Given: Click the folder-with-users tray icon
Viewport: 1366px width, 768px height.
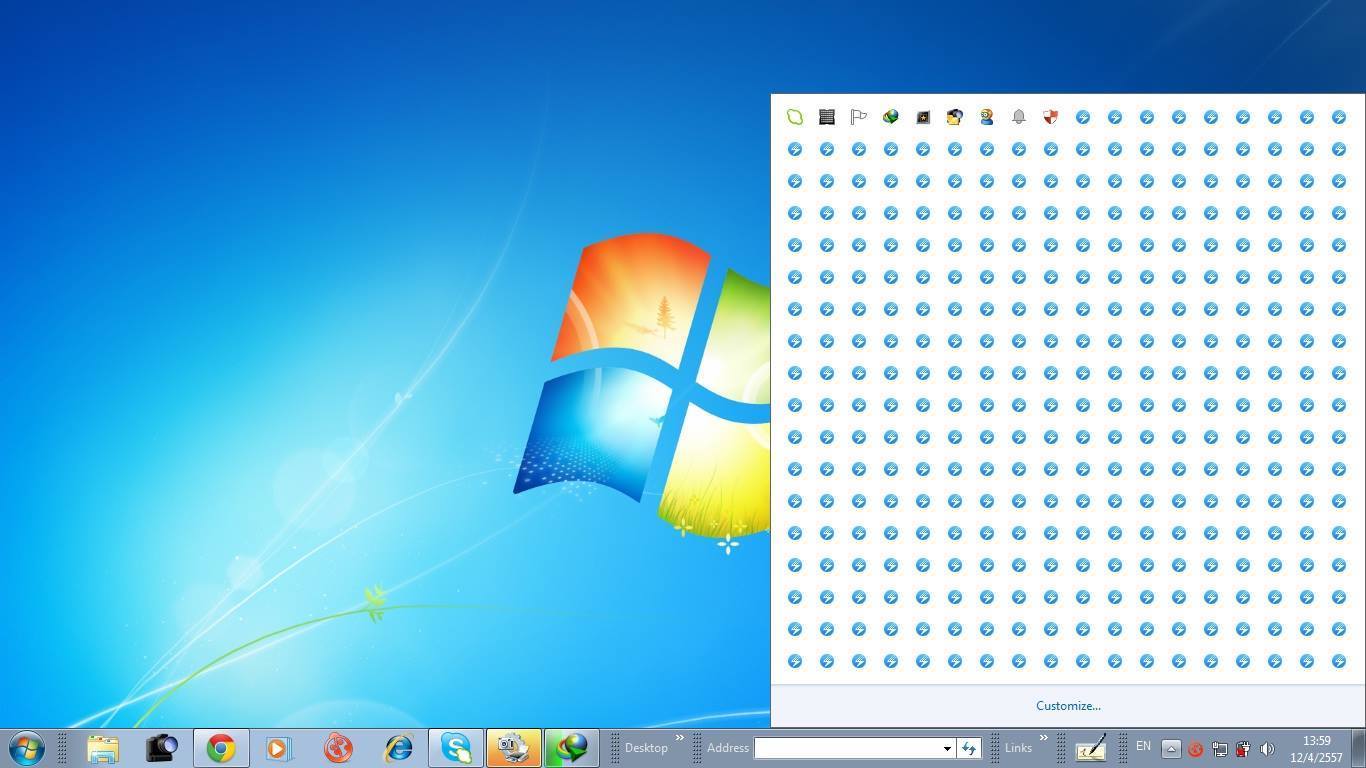Looking at the screenshot, I should pyautogui.click(x=955, y=117).
